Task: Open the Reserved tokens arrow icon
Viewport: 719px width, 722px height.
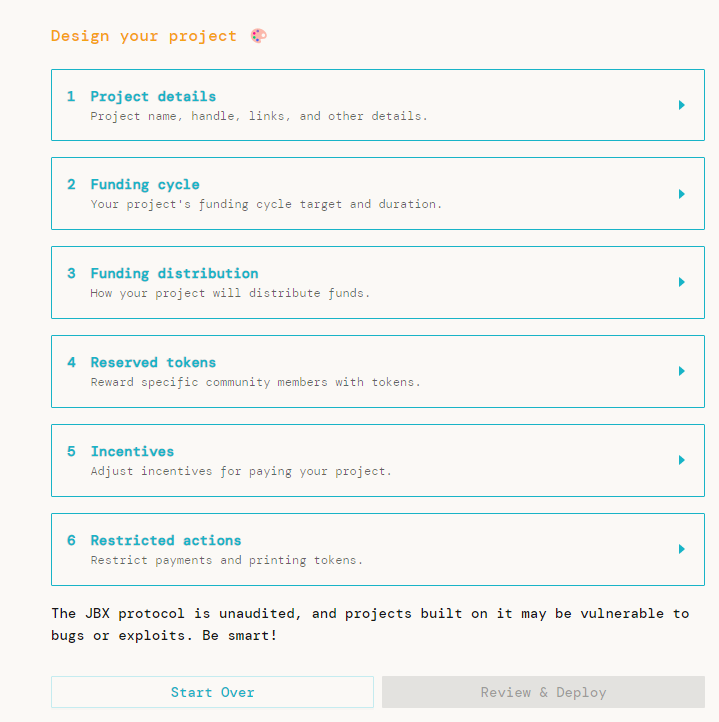Action: point(682,371)
